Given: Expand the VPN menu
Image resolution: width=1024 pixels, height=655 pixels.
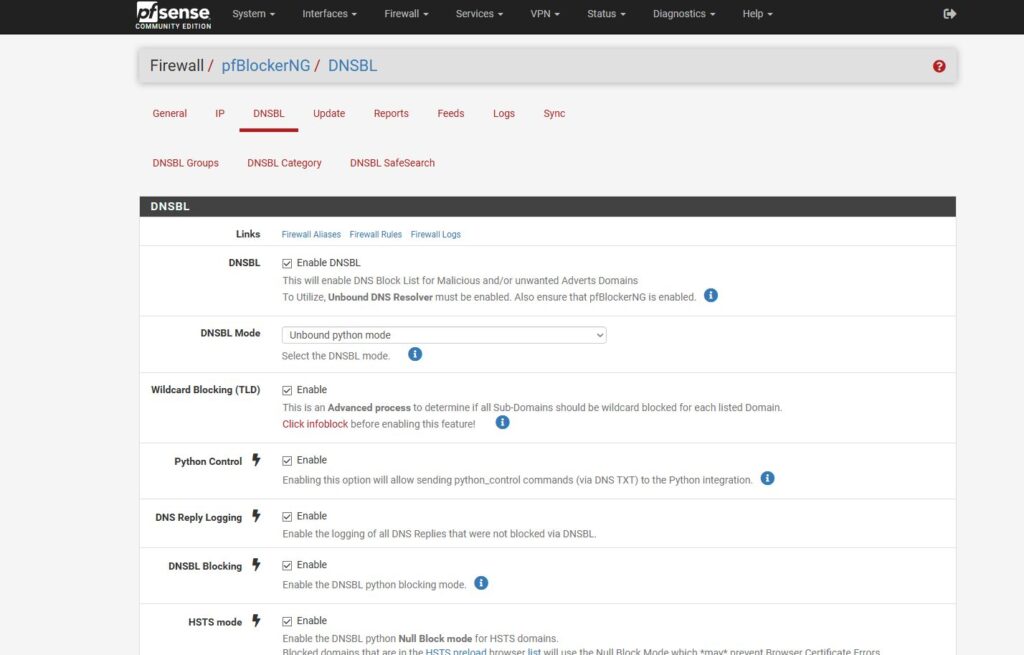Looking at the screenshot, I should 545,14.
